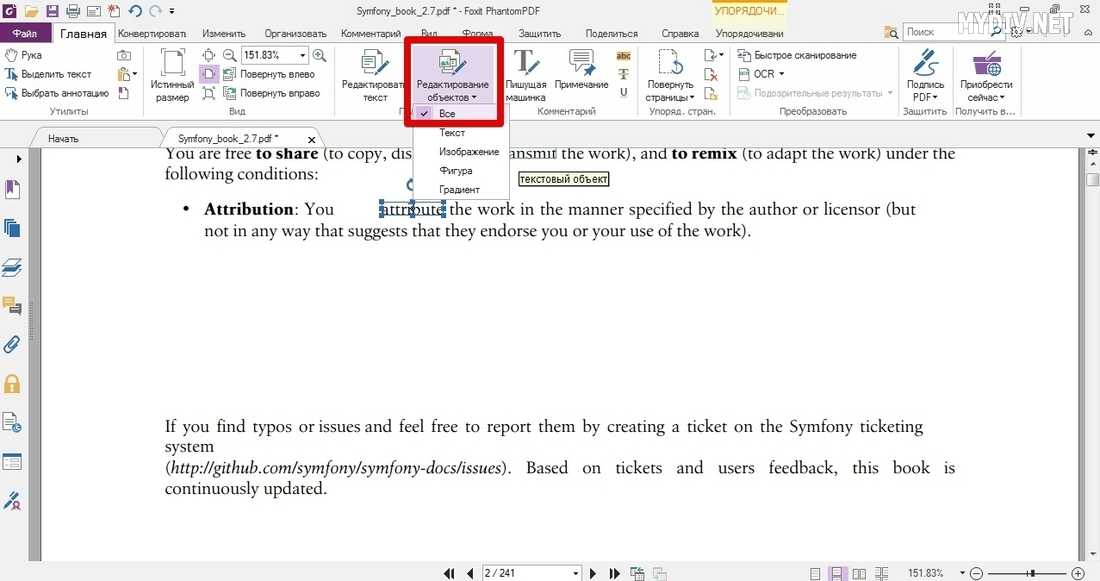Open the bookmarks panel in left sidebar

(13, 189)
